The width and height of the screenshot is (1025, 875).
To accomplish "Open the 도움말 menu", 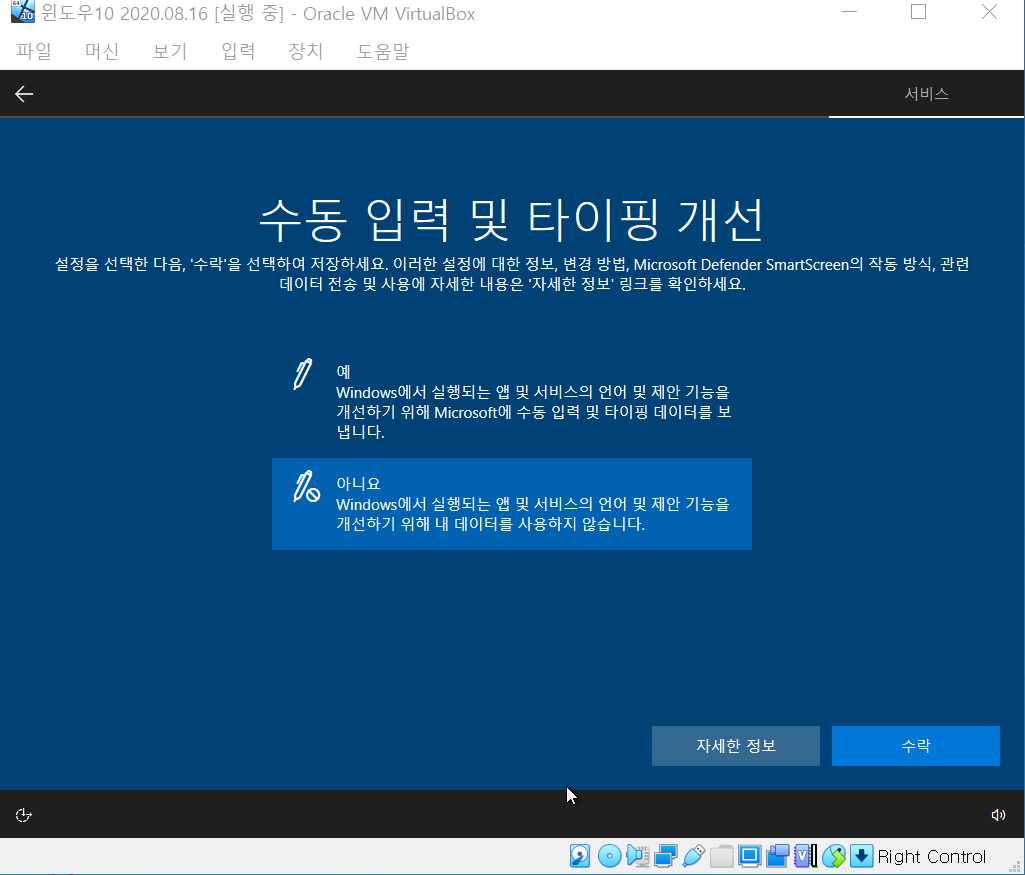I will click(383, 51).
